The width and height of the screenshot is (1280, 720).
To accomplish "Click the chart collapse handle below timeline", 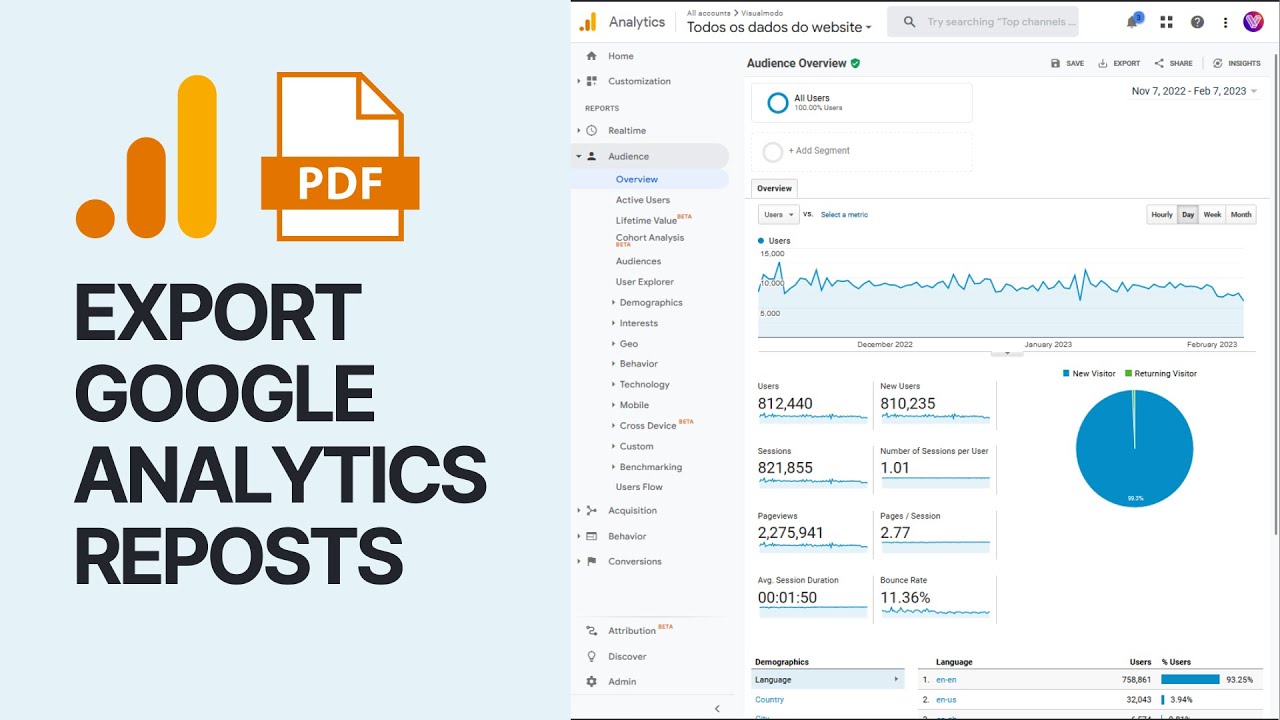I will tap(1006, 352).
